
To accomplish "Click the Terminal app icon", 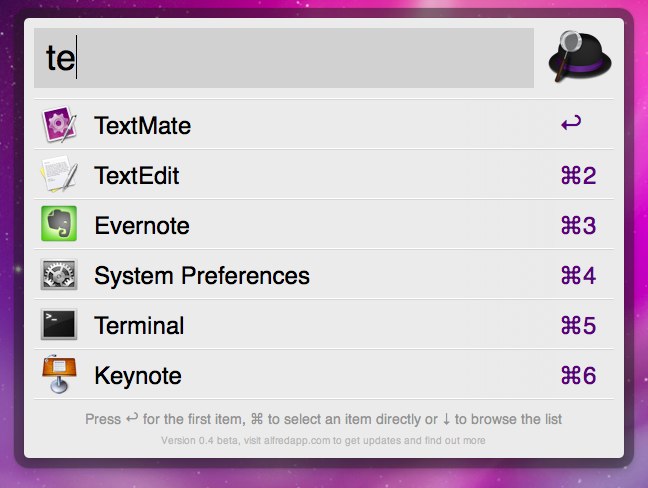I will [59, 325].
